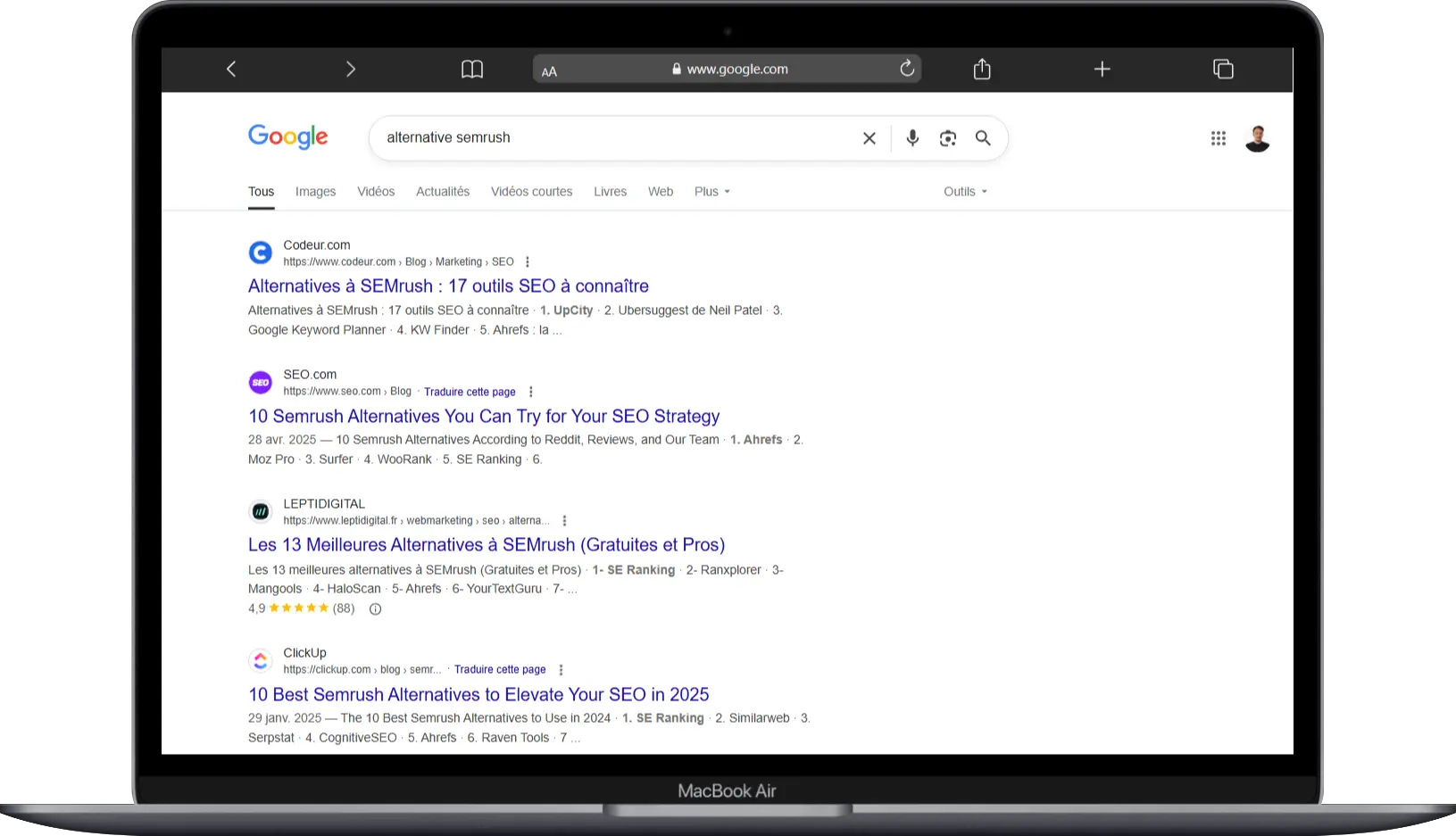Expand the Plus dropdown
1456x836 pixels.
pyautogui.click(x=712, y=192)
